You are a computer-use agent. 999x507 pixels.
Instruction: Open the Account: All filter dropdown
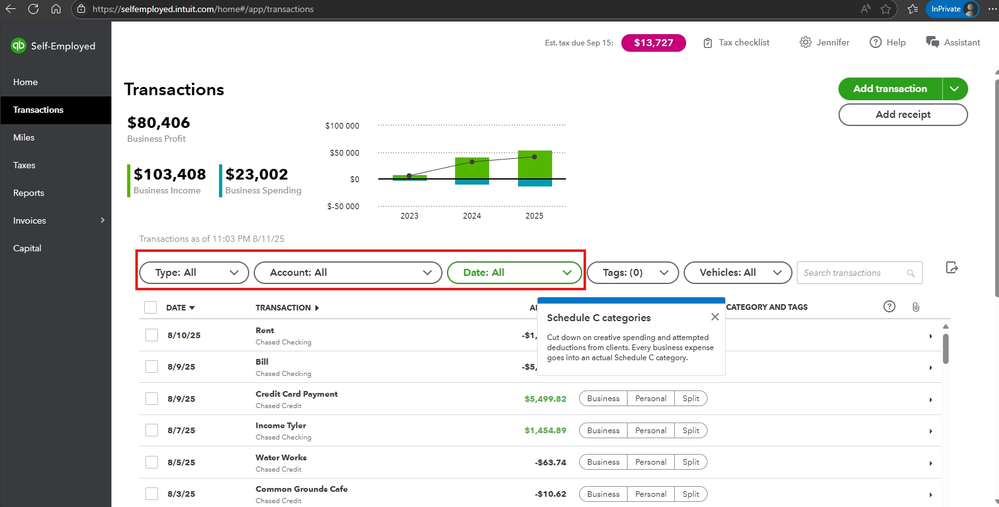point(347,272)
